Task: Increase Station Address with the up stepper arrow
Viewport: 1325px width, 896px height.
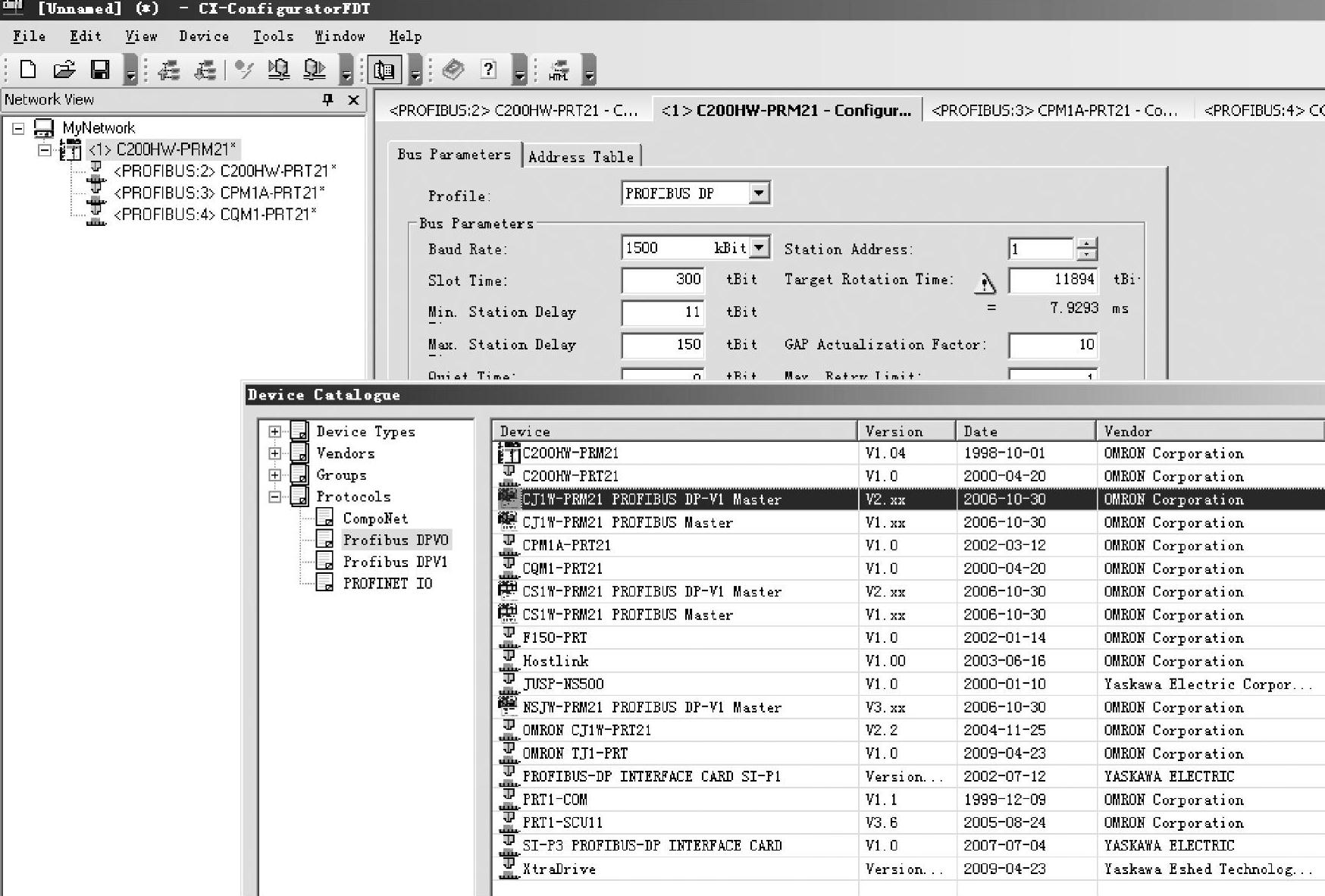Action: tap(1087, 243)
